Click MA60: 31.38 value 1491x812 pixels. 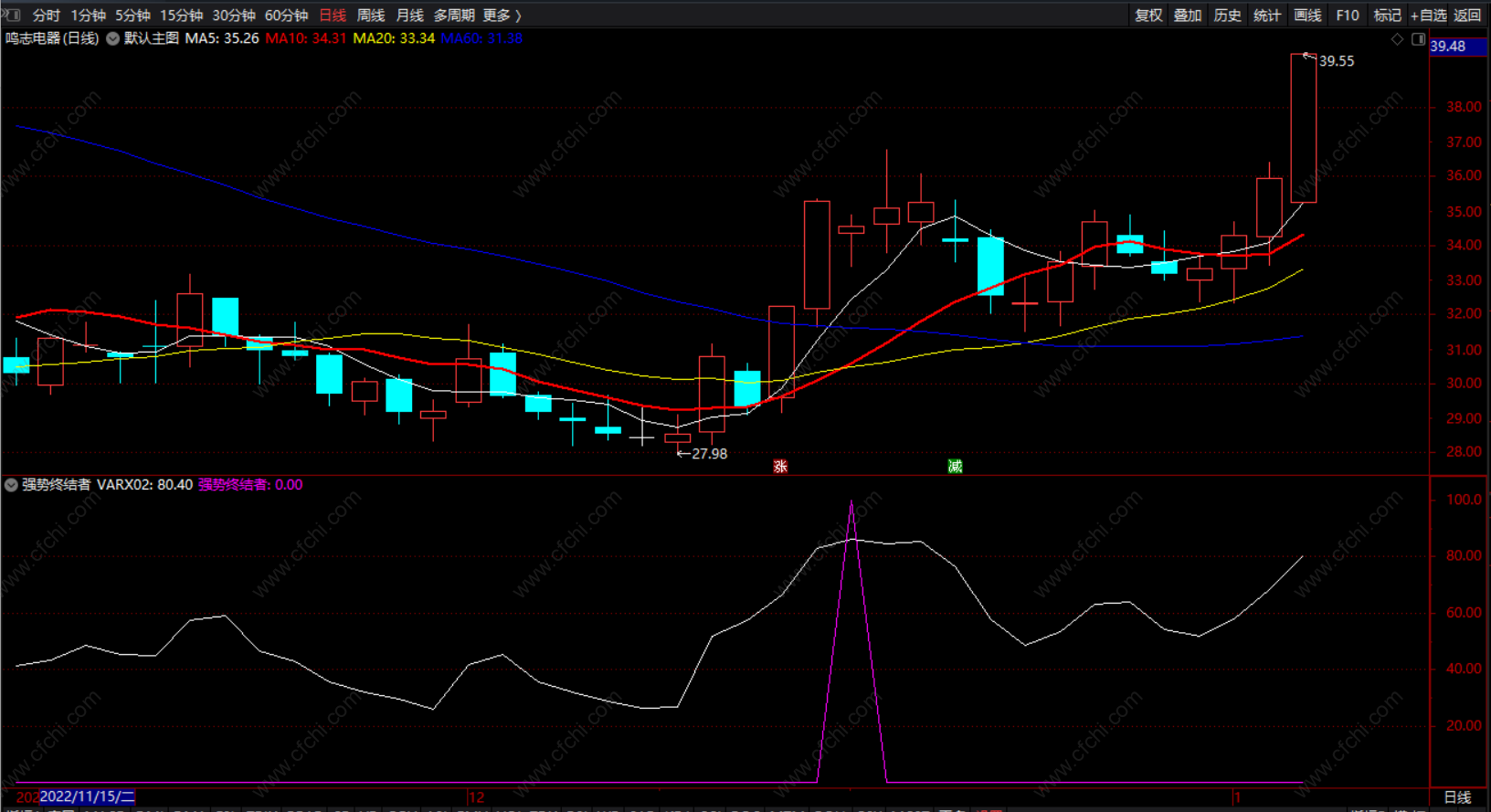[x=481, y=38]
